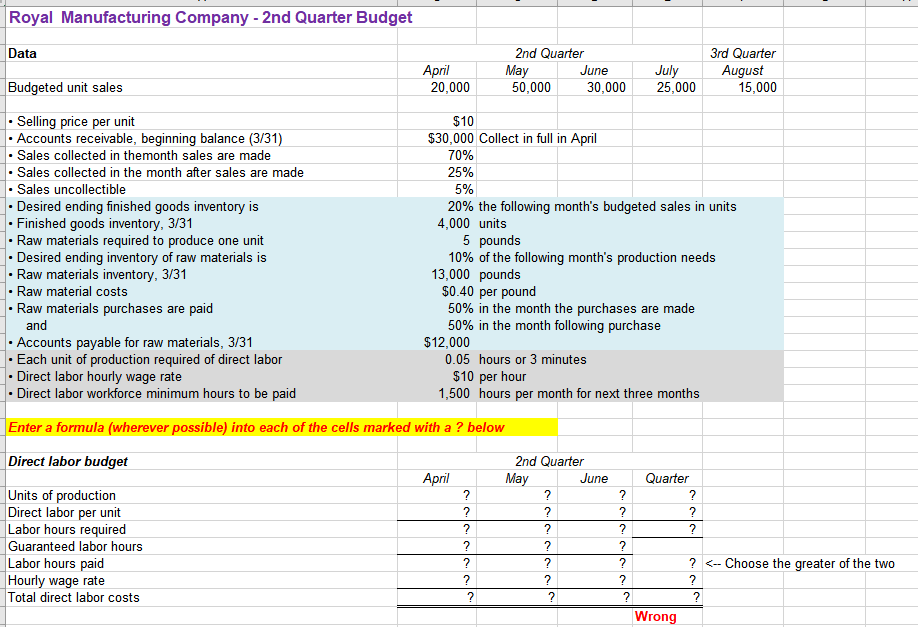The image size is (918, 627).
Task: Select "the following month's budgeted sales in units" note
Action: coord(607,206)
